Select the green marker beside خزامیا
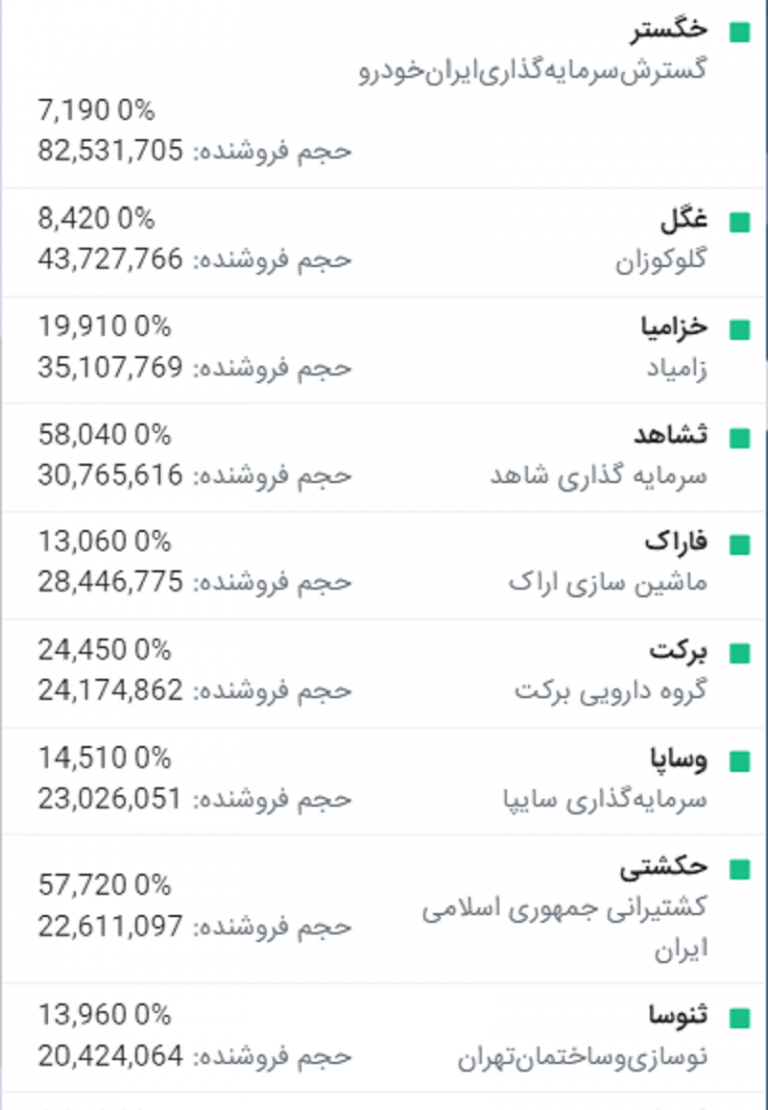The height and width of the screenshot is (1110, 768). (740, 330)
